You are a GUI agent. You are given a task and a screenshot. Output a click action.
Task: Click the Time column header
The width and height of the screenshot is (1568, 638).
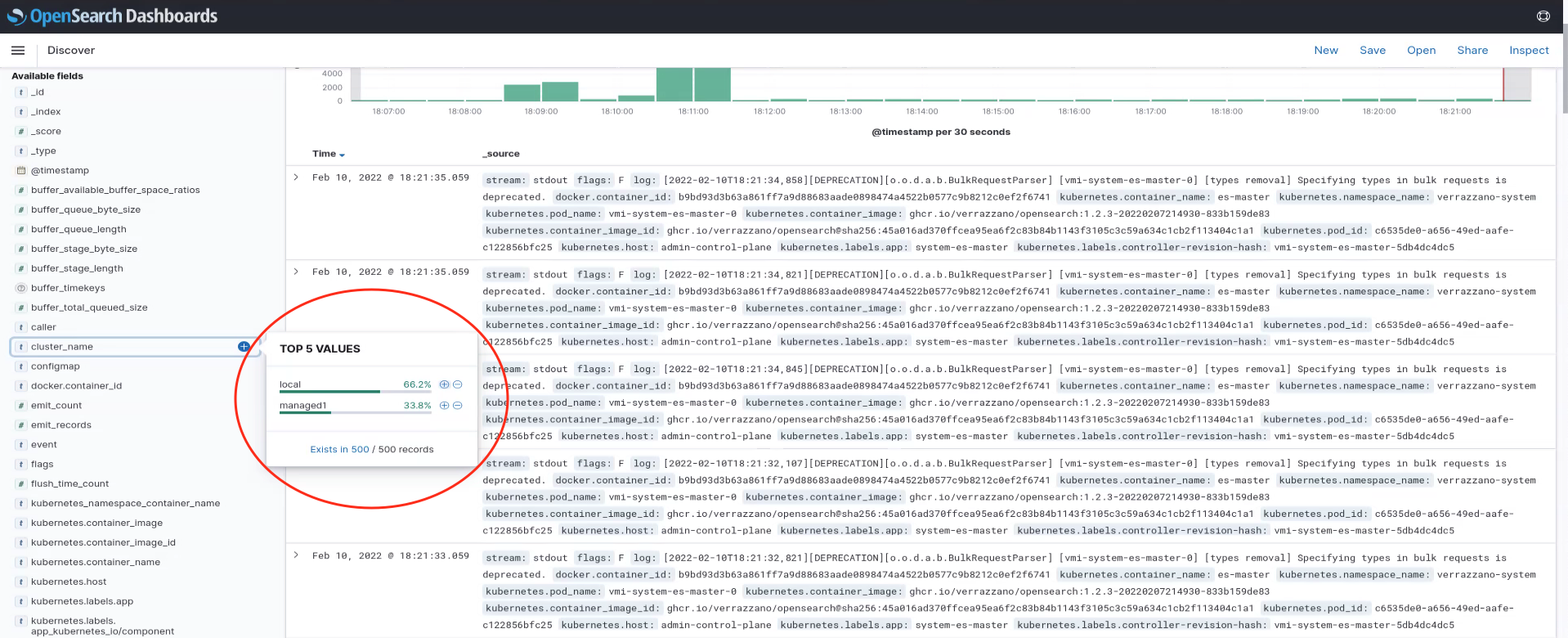[x=324, y=154]
